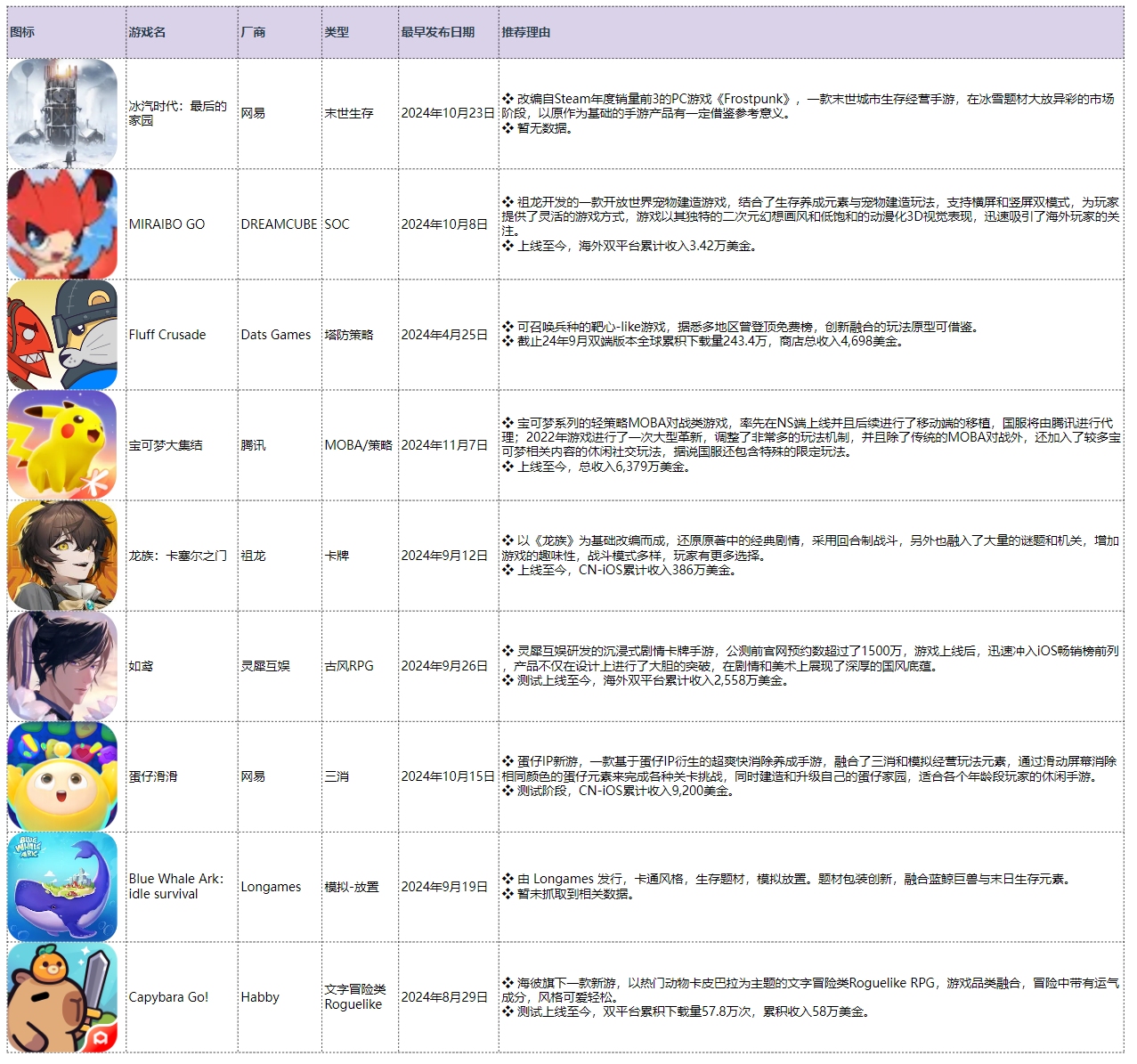Select the 厂商 column header

253,32
